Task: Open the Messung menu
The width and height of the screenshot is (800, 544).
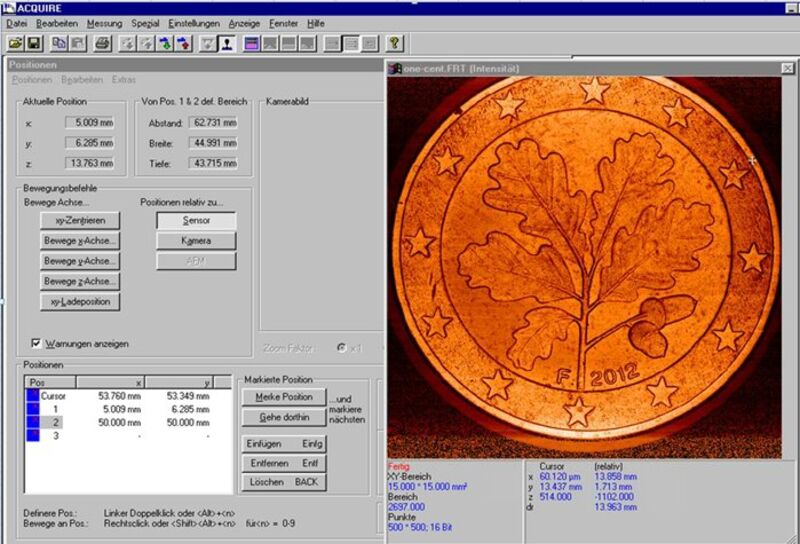Action: click(104, 23)
